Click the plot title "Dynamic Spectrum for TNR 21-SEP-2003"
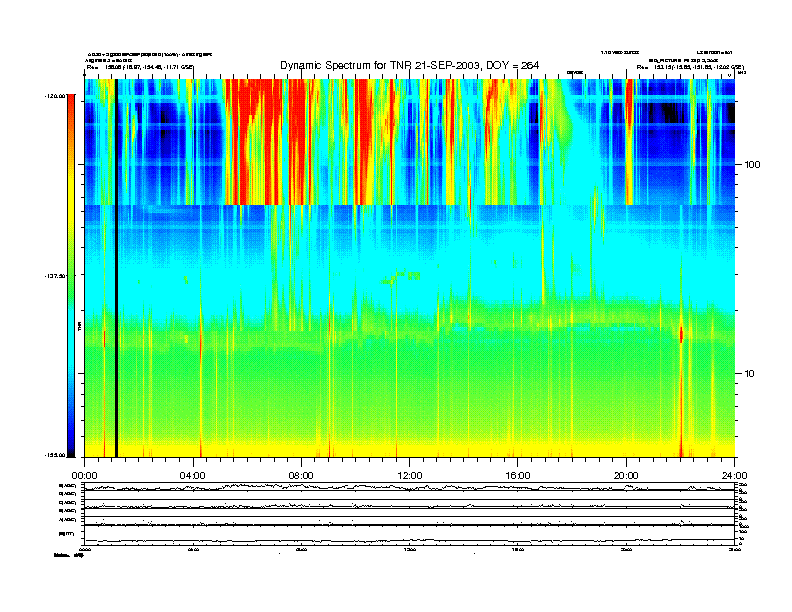 click(380, 65)
